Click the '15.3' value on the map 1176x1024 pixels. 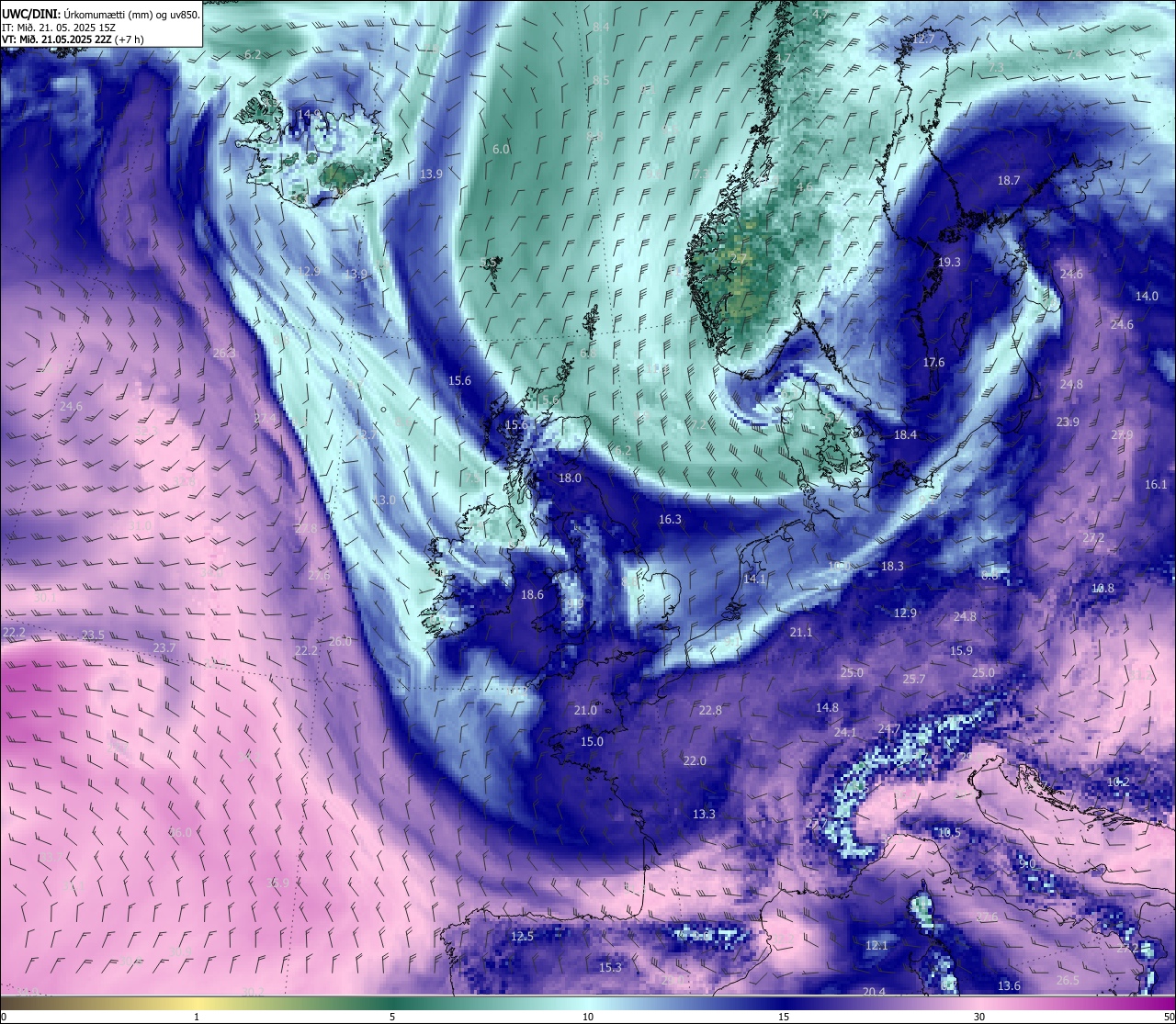[x=610, y=967]
